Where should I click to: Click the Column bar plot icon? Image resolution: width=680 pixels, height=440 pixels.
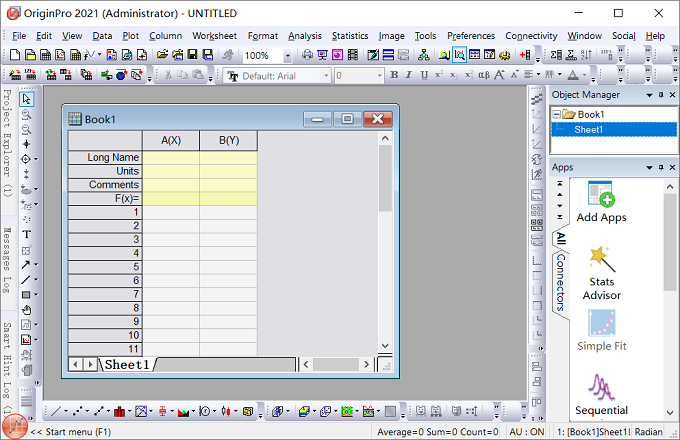click(120, 411)
